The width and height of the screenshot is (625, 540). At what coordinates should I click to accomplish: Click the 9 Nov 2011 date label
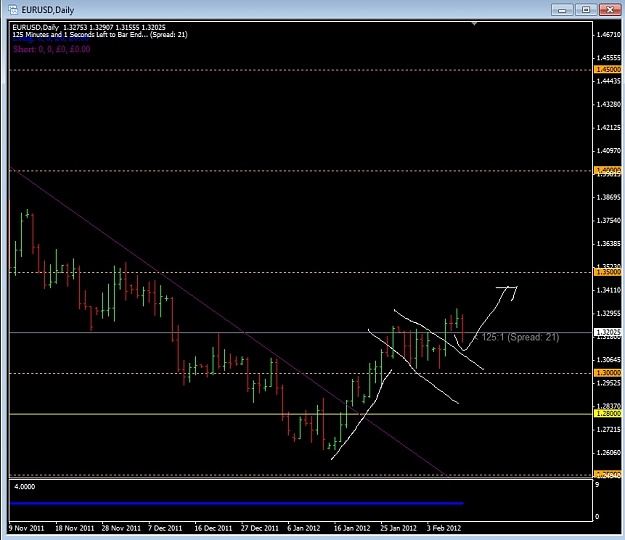[x=26, y=528]
